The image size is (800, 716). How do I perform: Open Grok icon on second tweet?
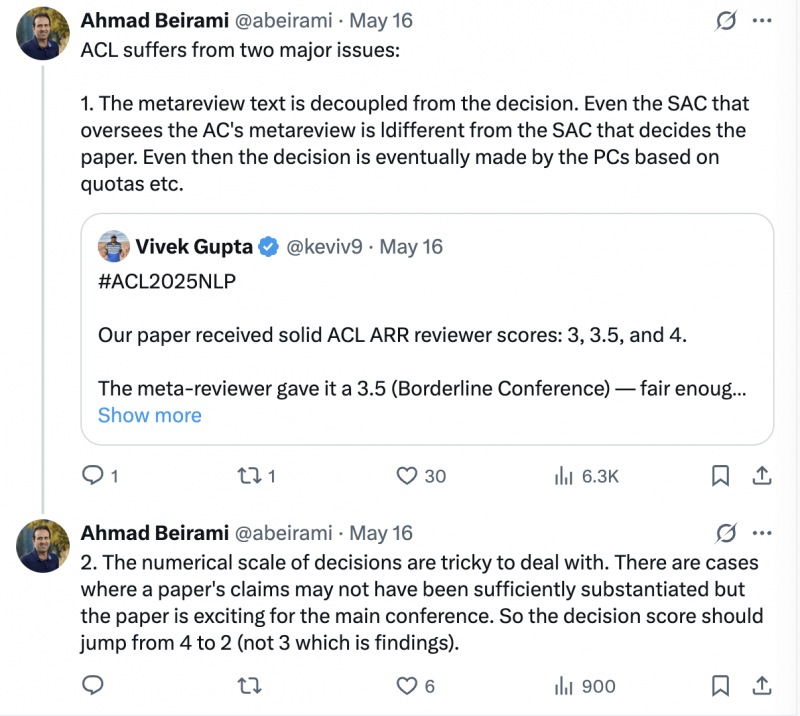pyautogui.click(x=726, y=533)
